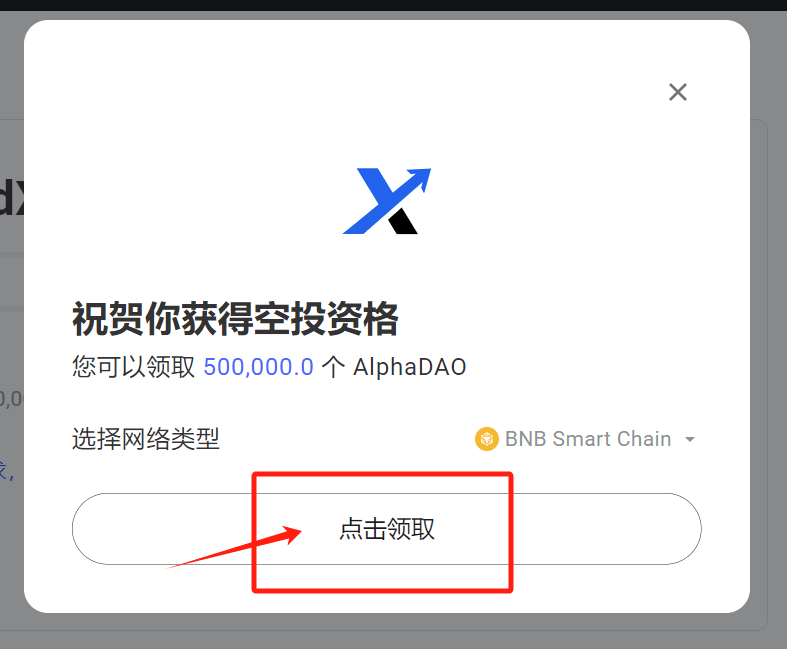Click the blue arrowhead on the logo
This screenshot has height=649, width=787.
pyautogui.click(x=421, y=177)
